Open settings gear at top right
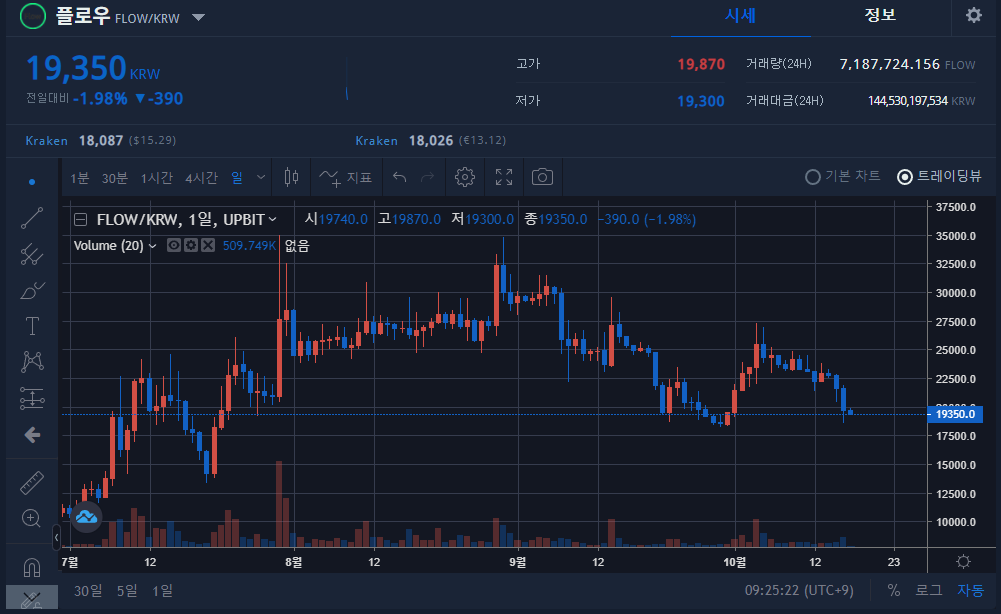1001x614 pixels. pyautogui.click(x=974, y=15)
